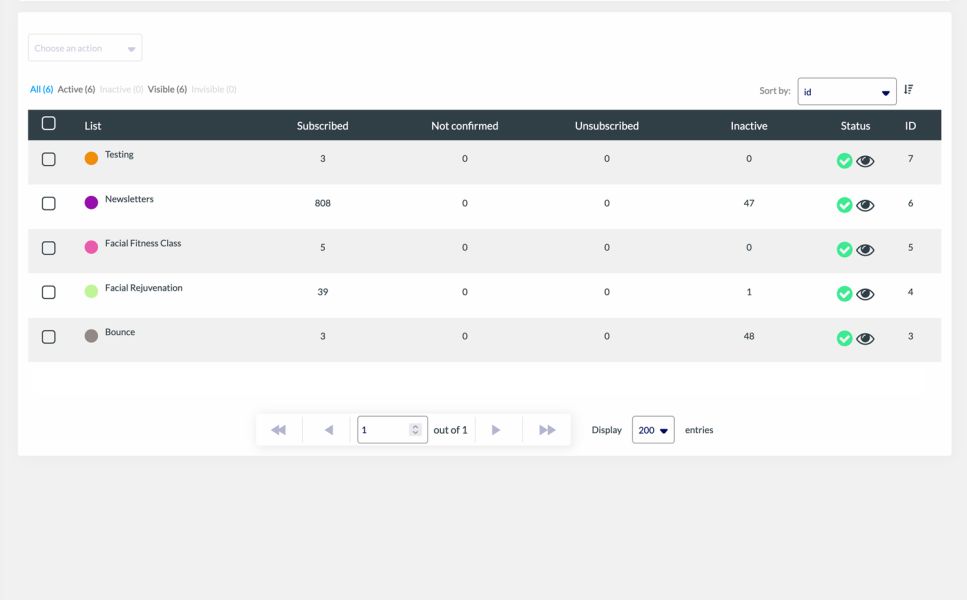The height and width of the screenshot is (600, 967).
Task: Filter by Active (6) lists
Action: [76, 90]
